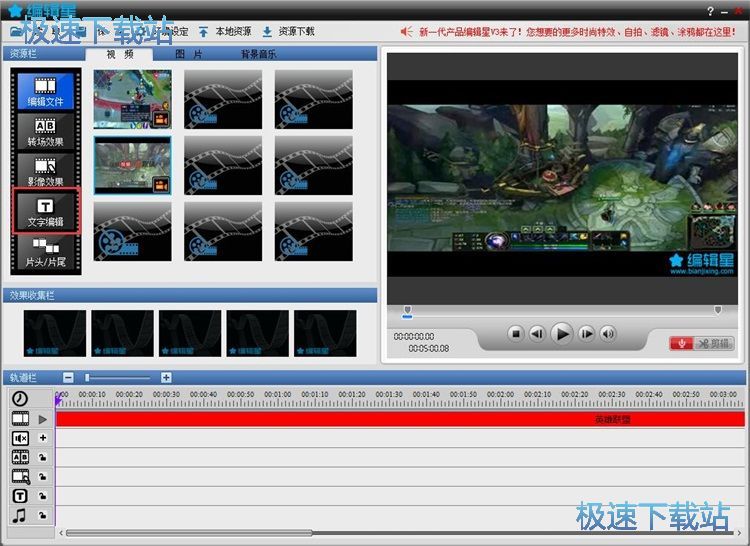
Task: Click the plus beside the audio track
Action: pyautogui.click(x=43, y=438)
